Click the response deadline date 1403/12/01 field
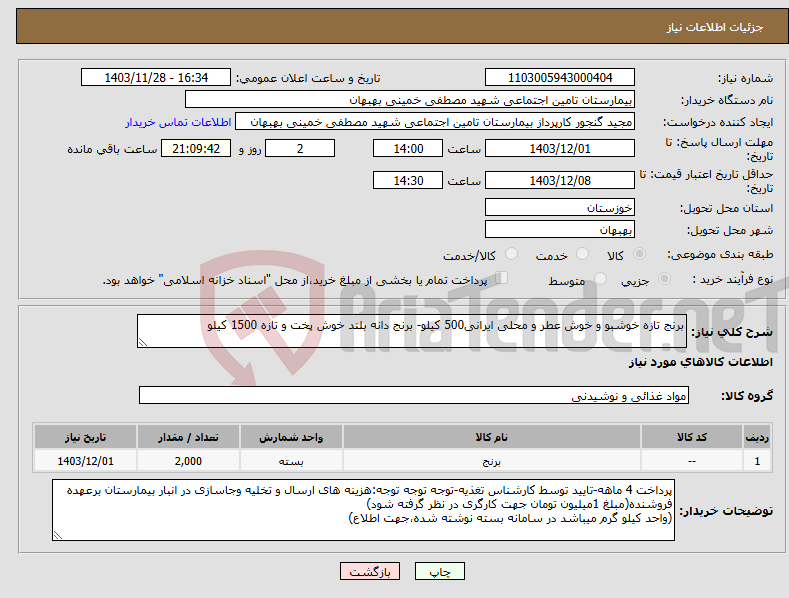The image size is (789, 598). [560, 148]
